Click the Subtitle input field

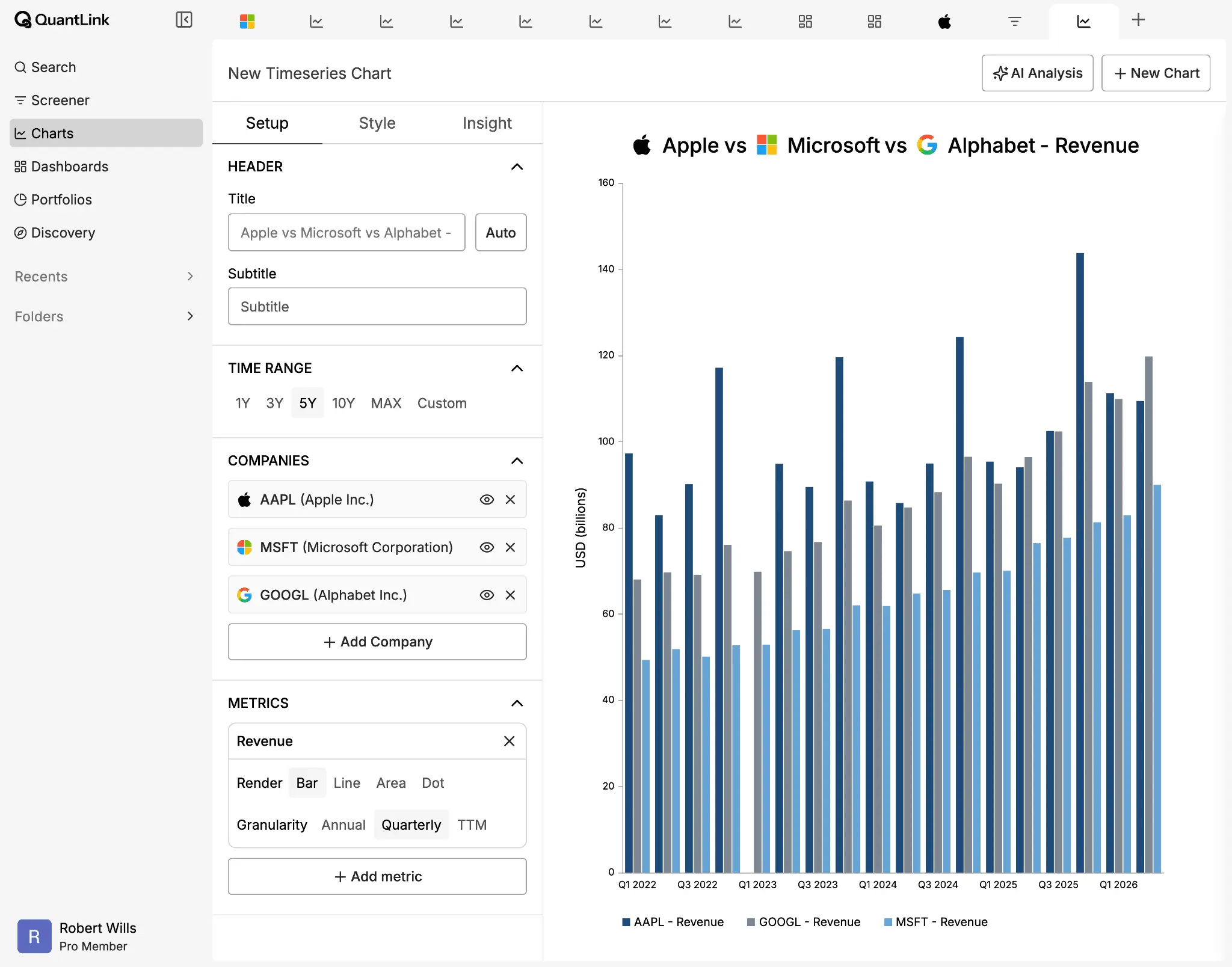point(377,307)
